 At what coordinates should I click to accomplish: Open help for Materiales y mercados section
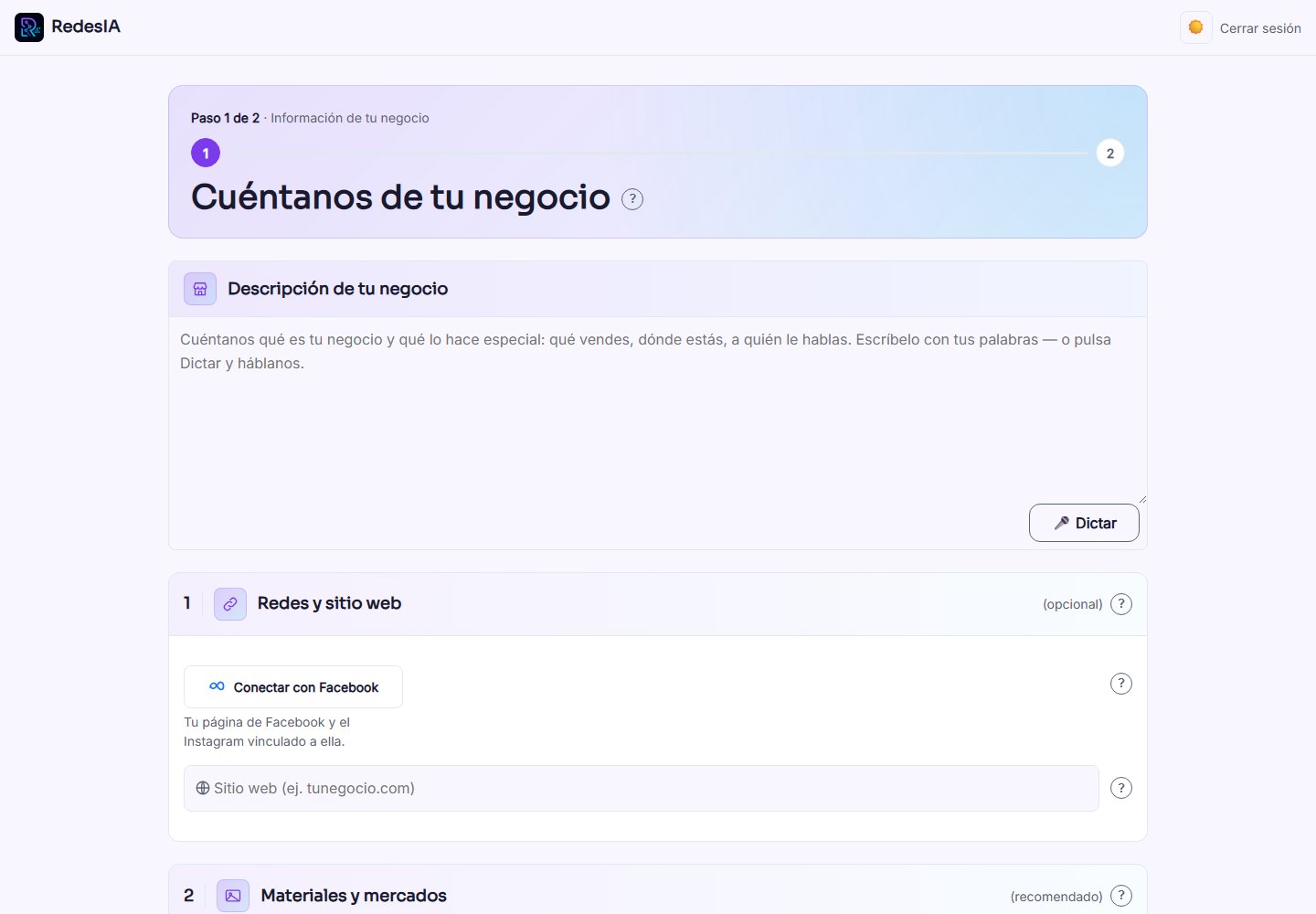point(1121,896)
